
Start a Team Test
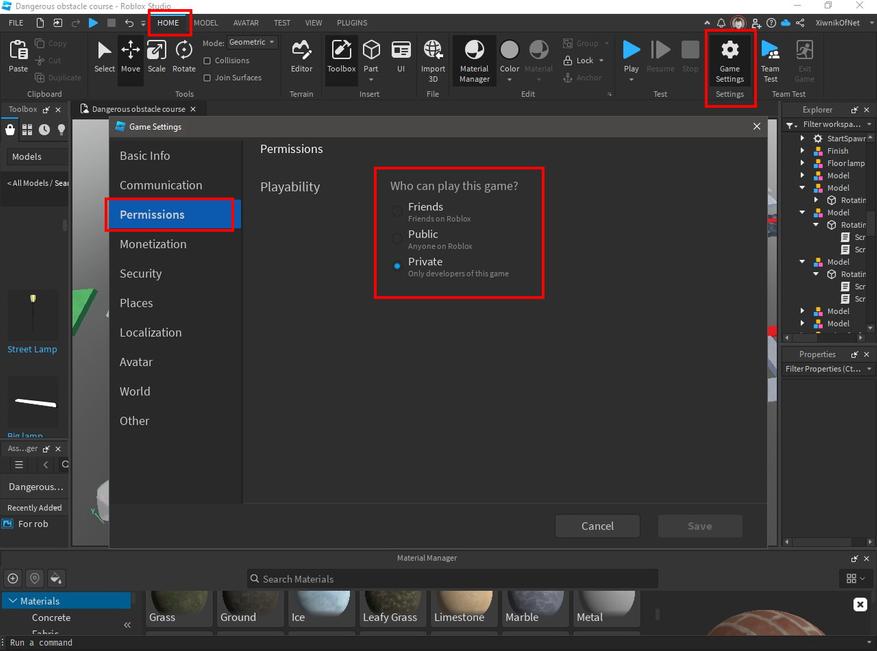tap(770, 60)
